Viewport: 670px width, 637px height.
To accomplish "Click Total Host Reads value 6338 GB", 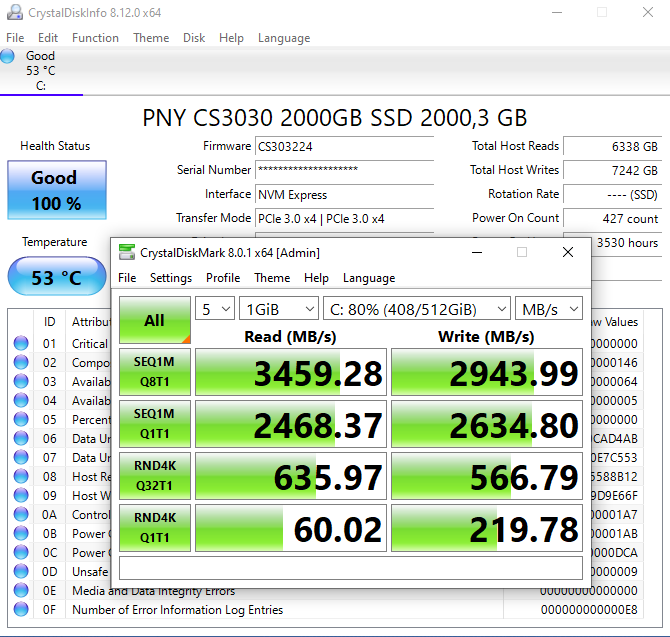I will 612,146.
